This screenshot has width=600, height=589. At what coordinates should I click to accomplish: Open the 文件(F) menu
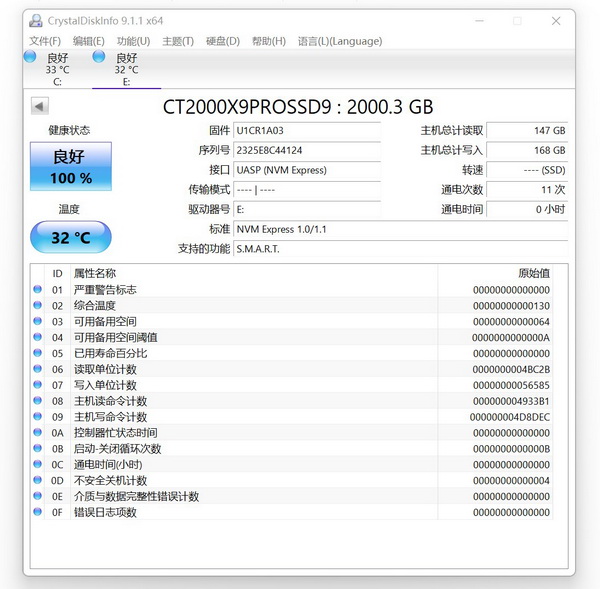(x=45, y=41)
